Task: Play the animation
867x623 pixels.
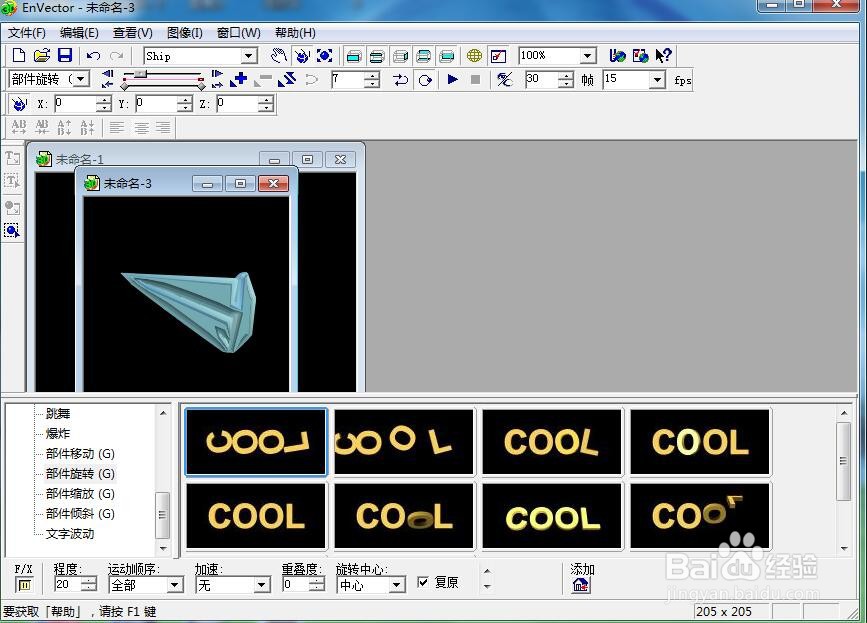Action: pyautogui.click(x=452, y=79)
